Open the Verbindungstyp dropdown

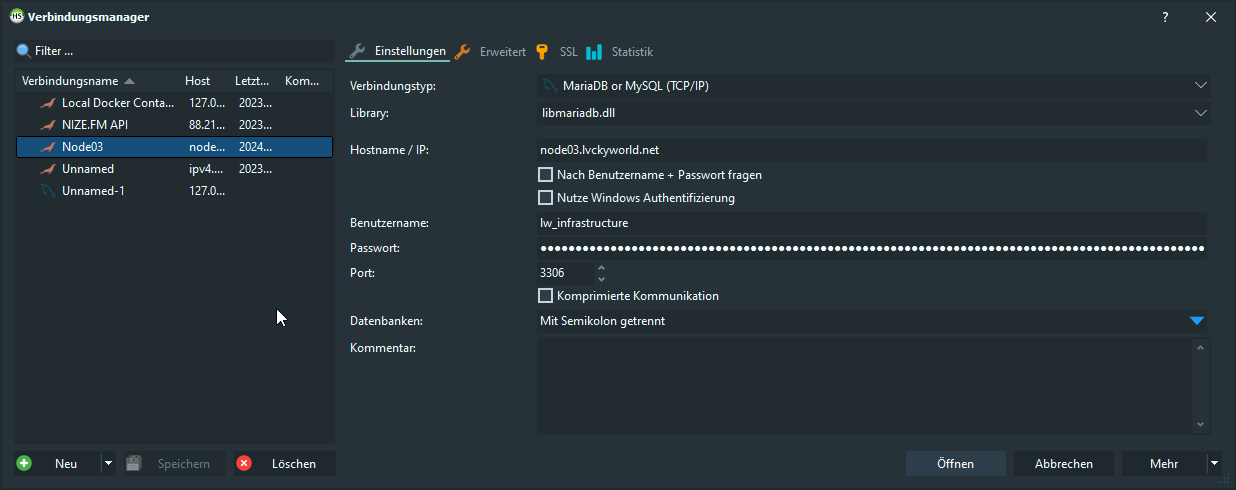tap(1200, 86)
